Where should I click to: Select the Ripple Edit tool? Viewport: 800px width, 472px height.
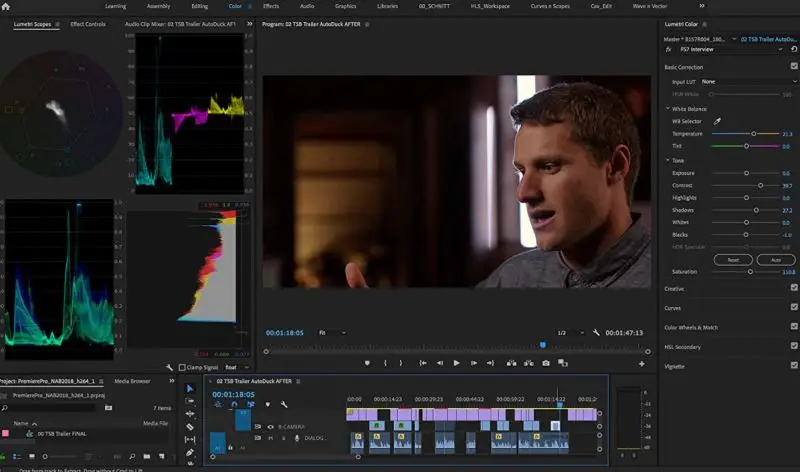tap(190, 414)
